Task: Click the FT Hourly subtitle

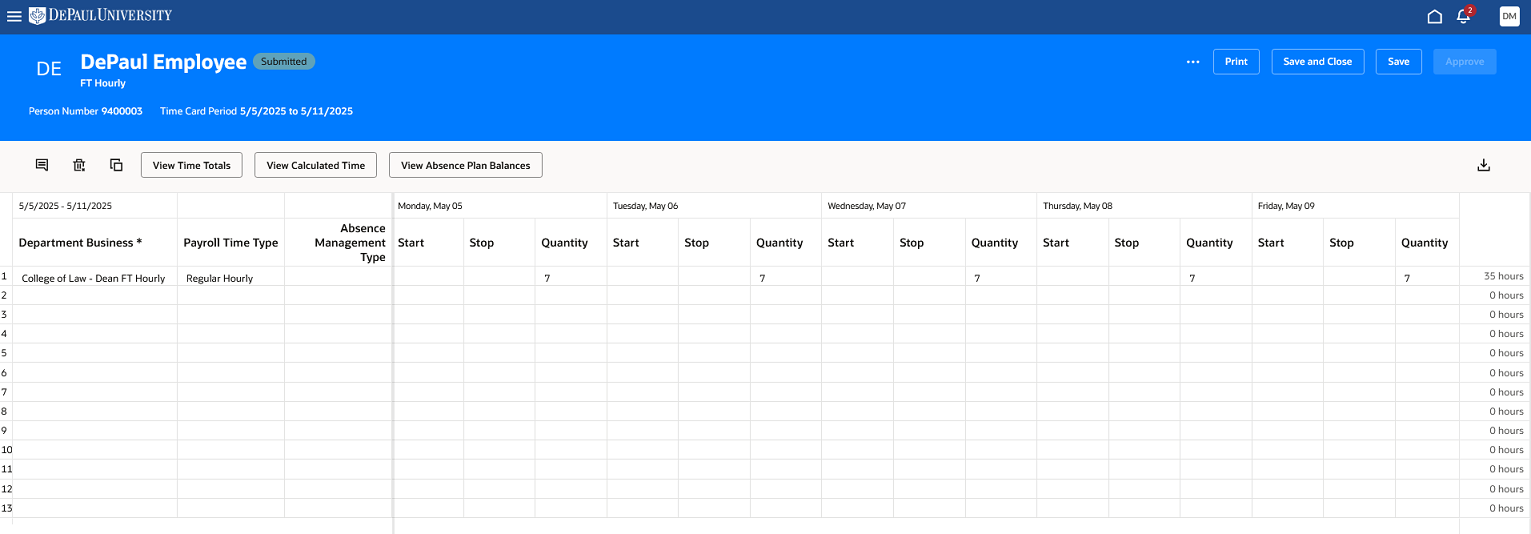Action: click(x=103, y=83)
